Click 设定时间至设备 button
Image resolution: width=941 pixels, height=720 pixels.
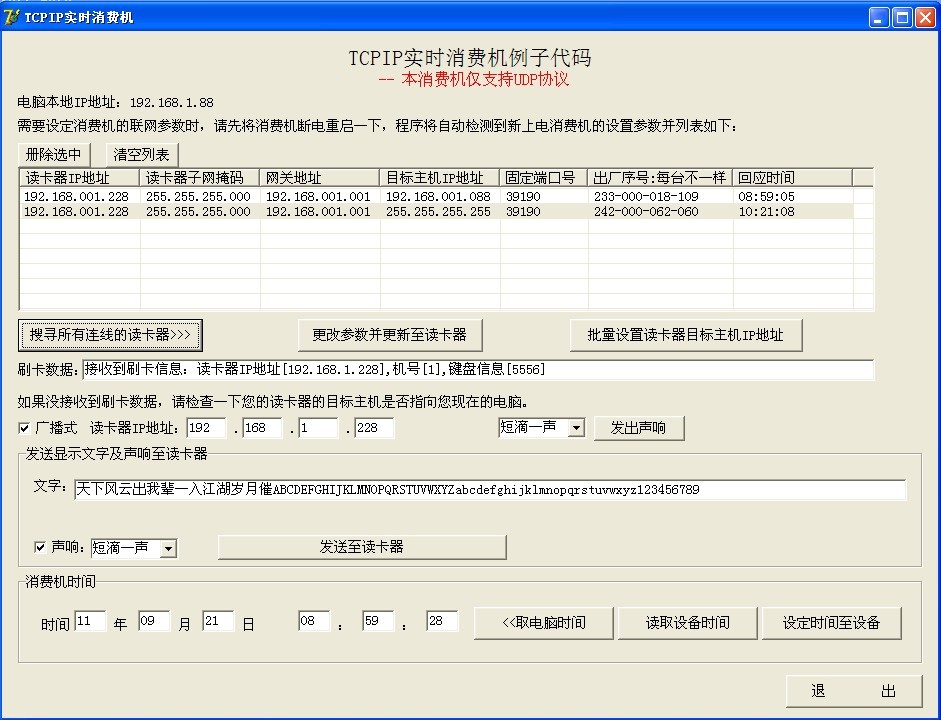tap(831, 622)
